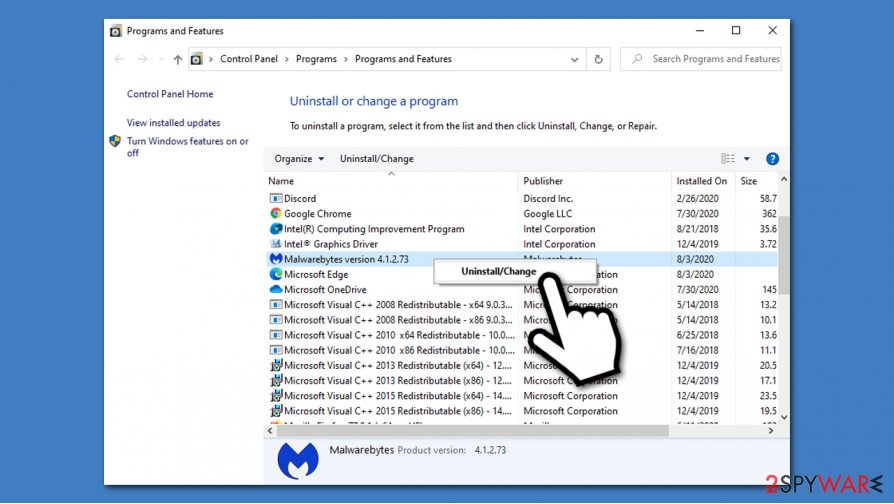Open the help question mark icon
Viewport: 894px width, 504px height.
point(773,159)
